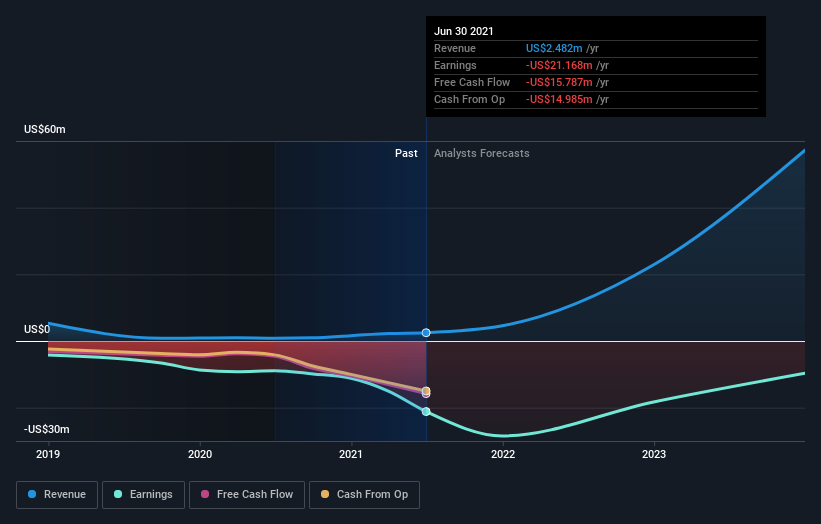Screen dimensions: 821x524
Task: Toggle the Revenue legend button
Action: click(x=57, y=495)
